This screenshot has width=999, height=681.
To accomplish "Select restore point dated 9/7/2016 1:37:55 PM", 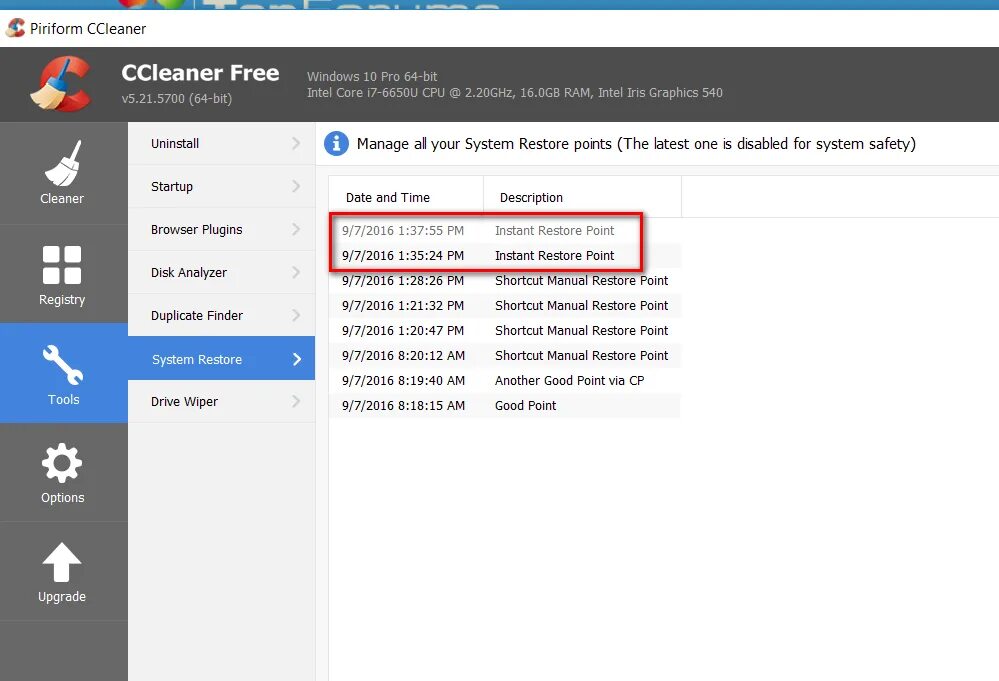I will click(x=505, y=231).
